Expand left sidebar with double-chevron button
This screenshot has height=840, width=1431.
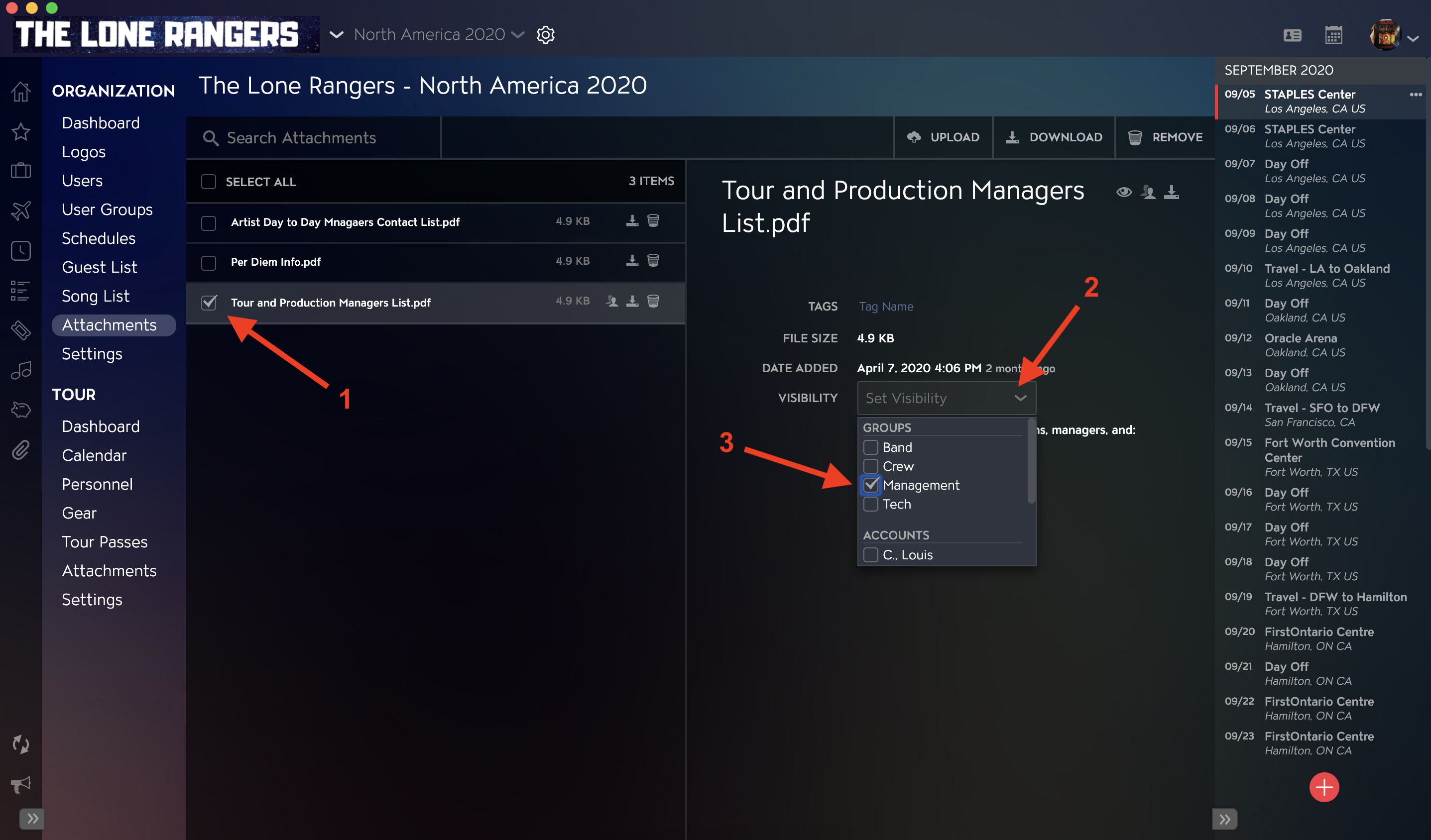(x=32, y=819)
